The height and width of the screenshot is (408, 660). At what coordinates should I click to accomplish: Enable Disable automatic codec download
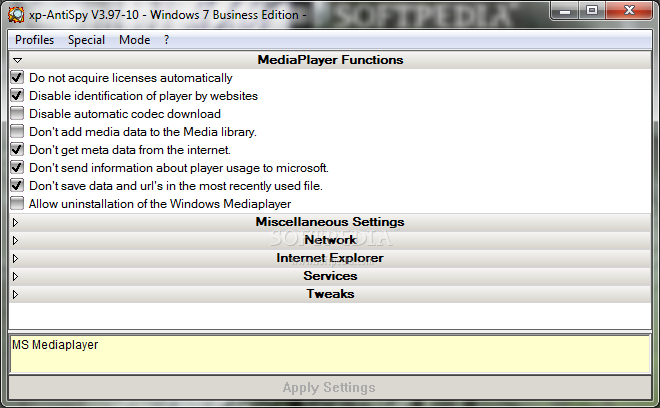coord(17,113)
